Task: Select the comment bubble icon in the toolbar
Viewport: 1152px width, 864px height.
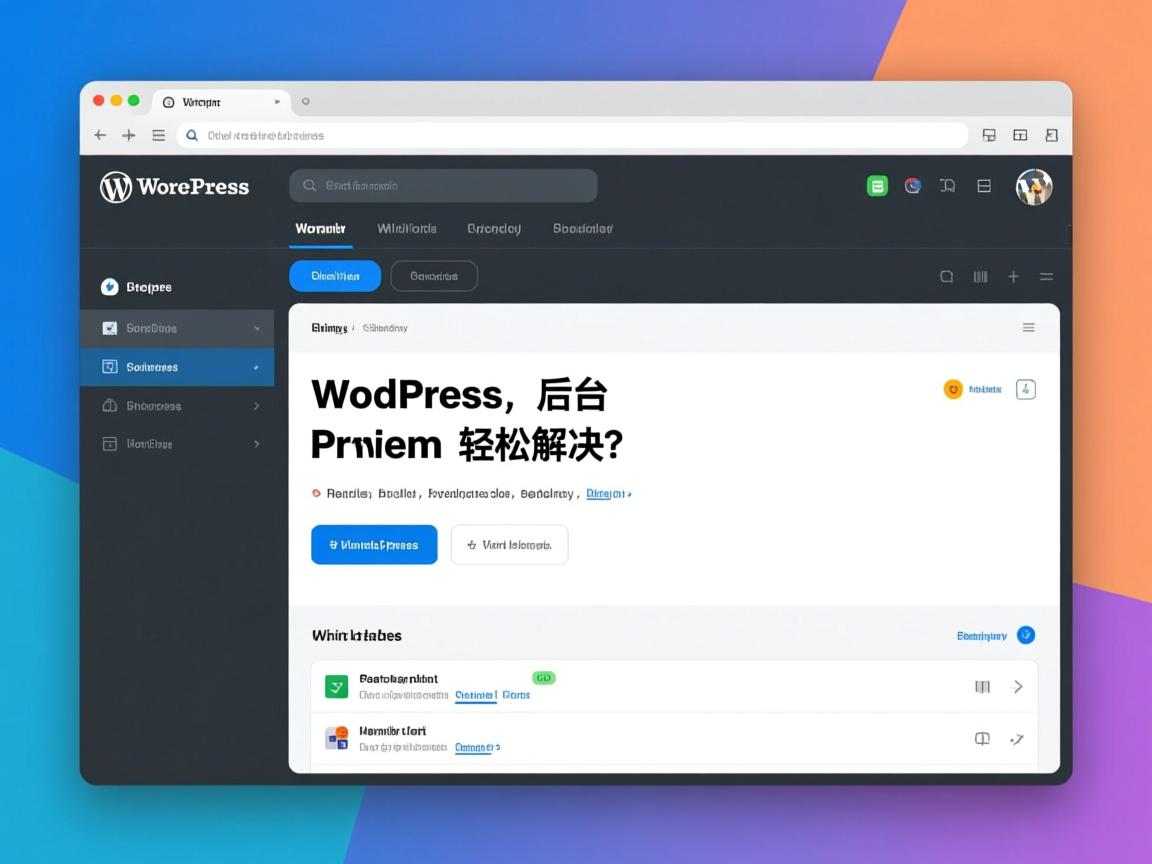Action: pos(946,276)
